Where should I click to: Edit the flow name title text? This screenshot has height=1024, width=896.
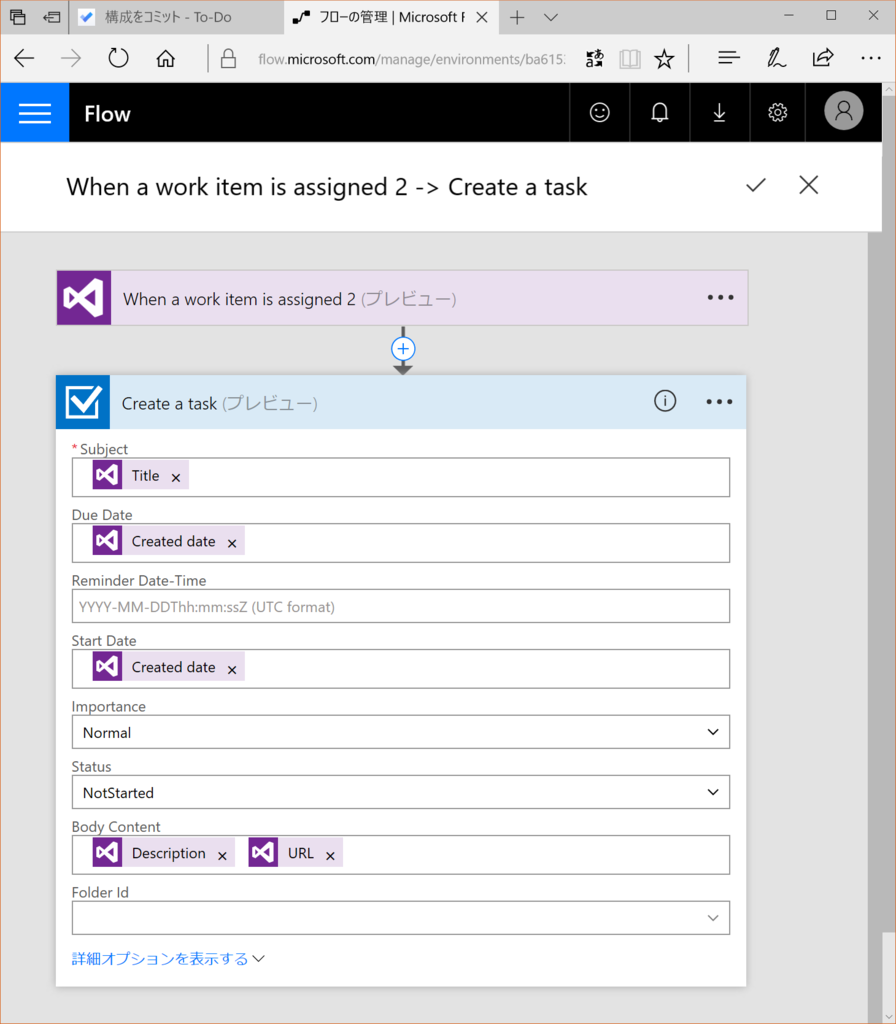tap(327, 187)
